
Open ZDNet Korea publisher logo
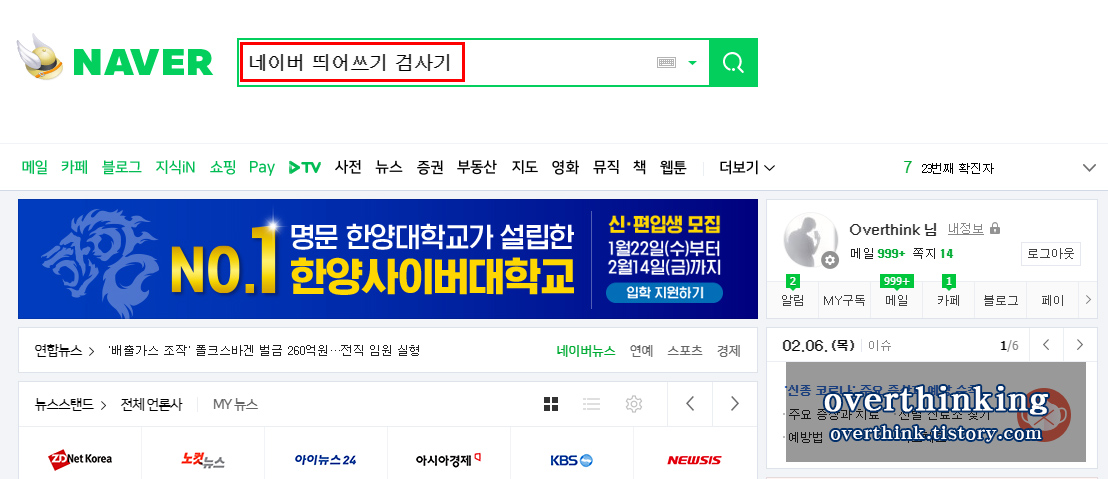[80, 459]
